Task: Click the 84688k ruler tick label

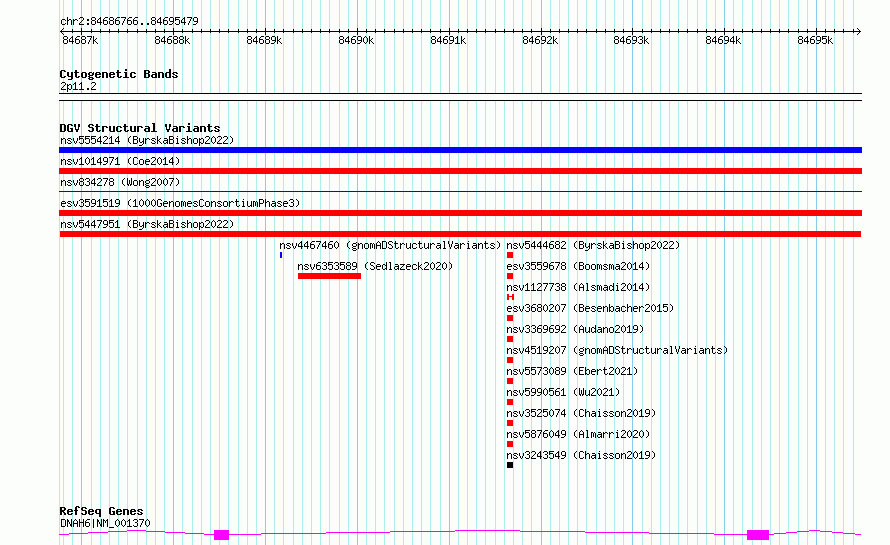Action: pyautogui.click(x=172, y=40)
